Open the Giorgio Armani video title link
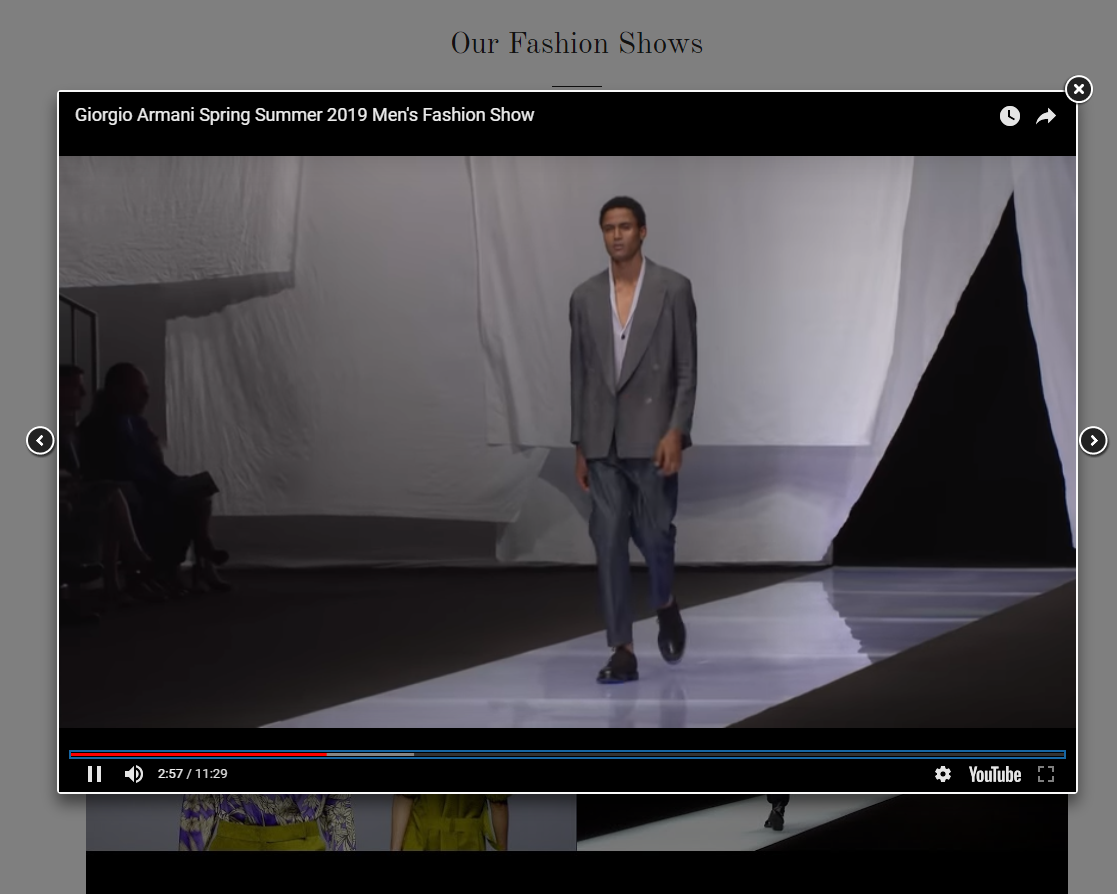 click(x=304, y=115)
